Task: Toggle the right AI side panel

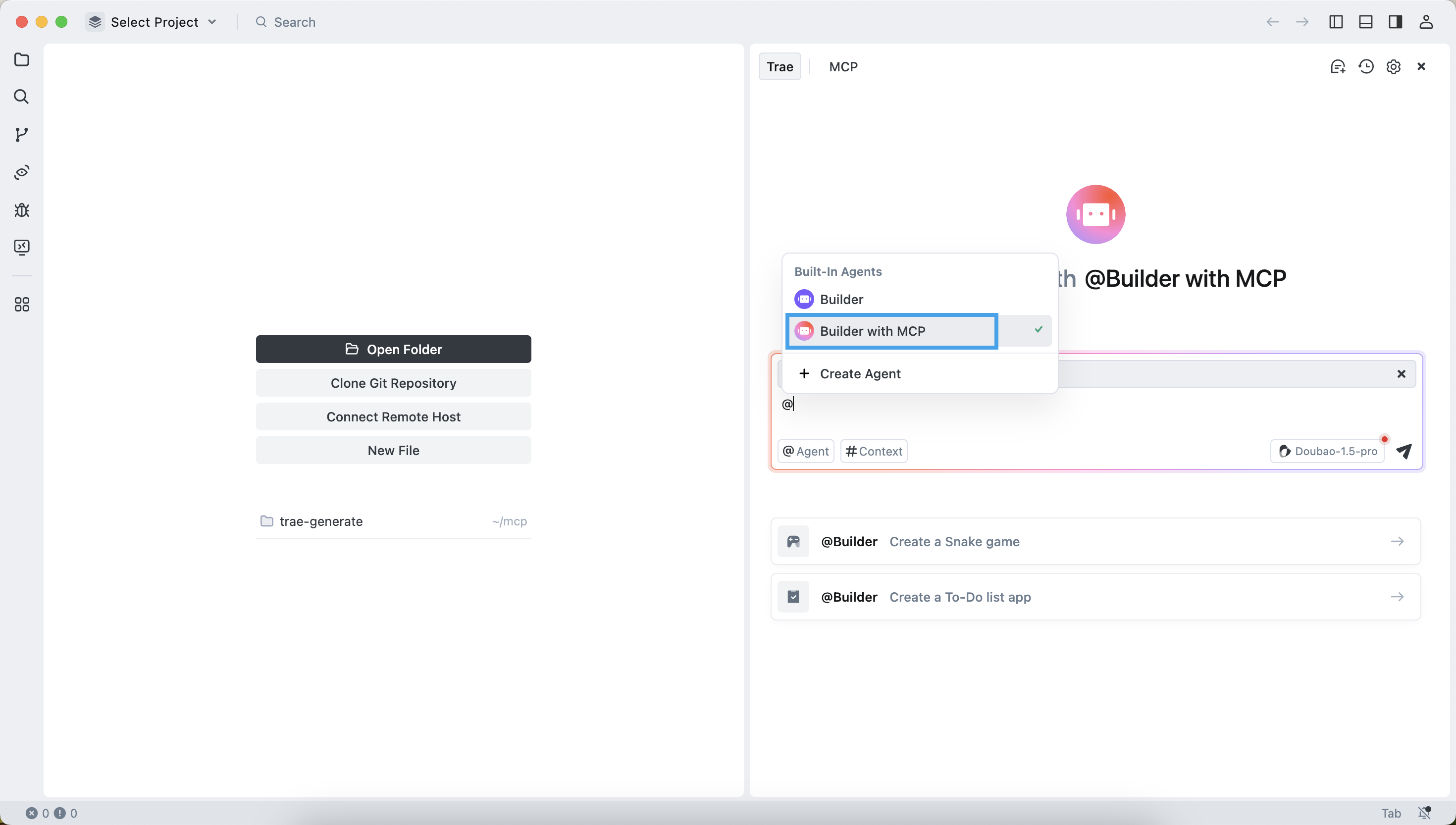Action: point(1396,22)
